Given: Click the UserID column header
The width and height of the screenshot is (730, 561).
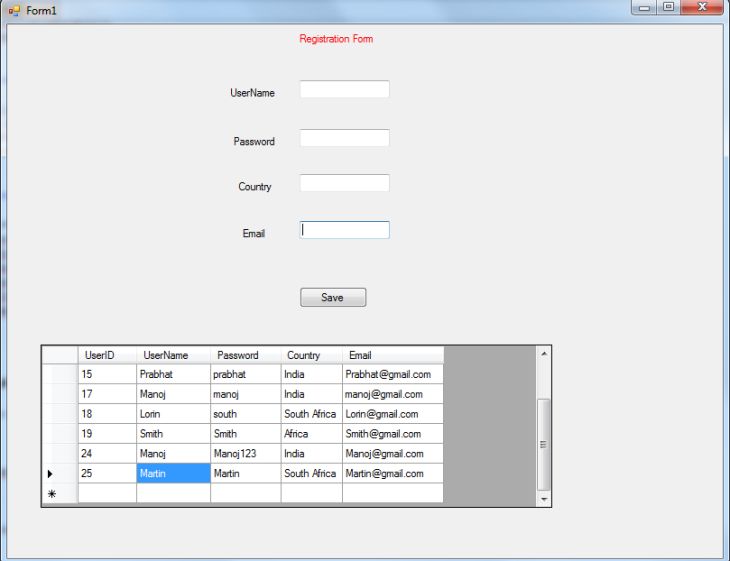Looking at the screenshot, I should (107, 355).
